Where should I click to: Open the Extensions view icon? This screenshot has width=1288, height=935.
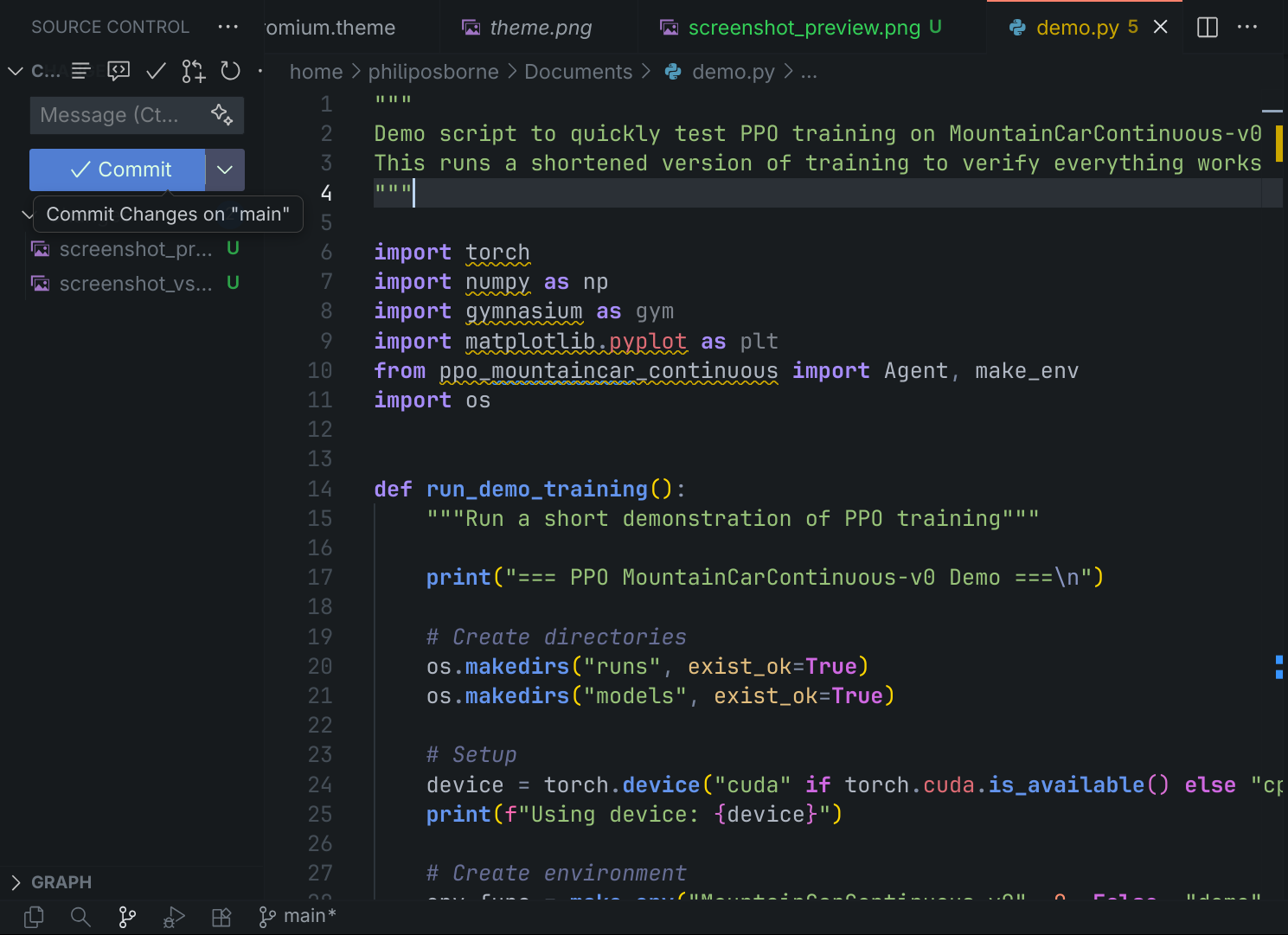coord(221,917)
